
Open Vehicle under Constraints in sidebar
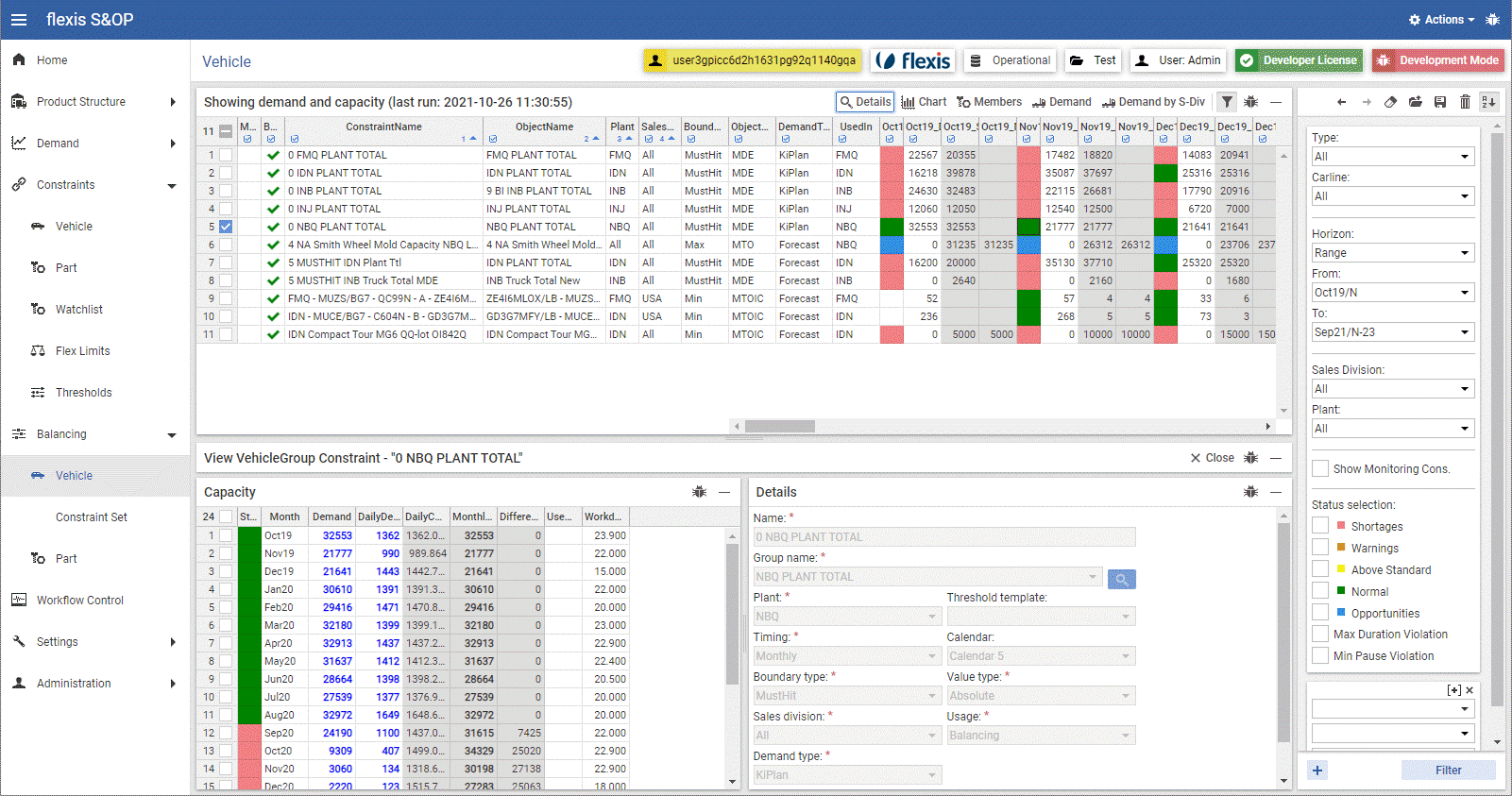tap(74, 227)
